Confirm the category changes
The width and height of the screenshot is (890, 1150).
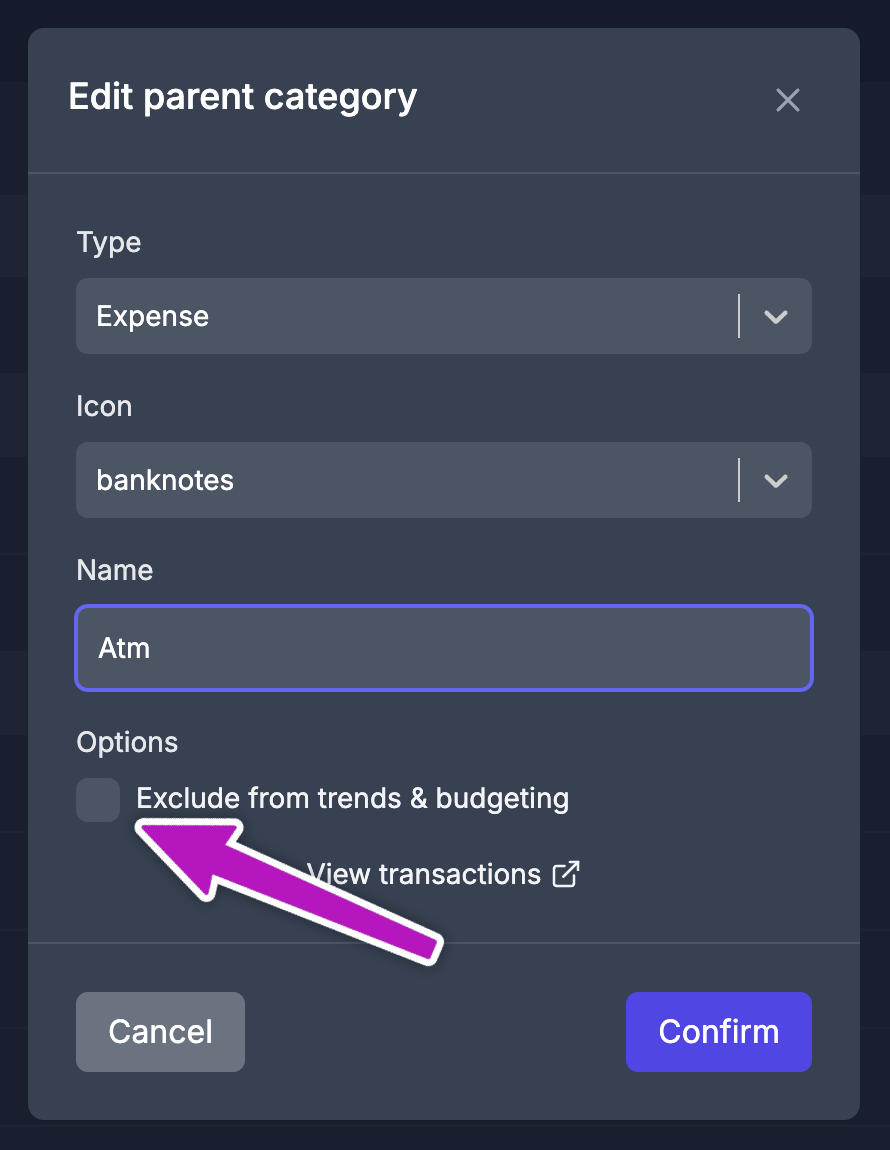718,1032
